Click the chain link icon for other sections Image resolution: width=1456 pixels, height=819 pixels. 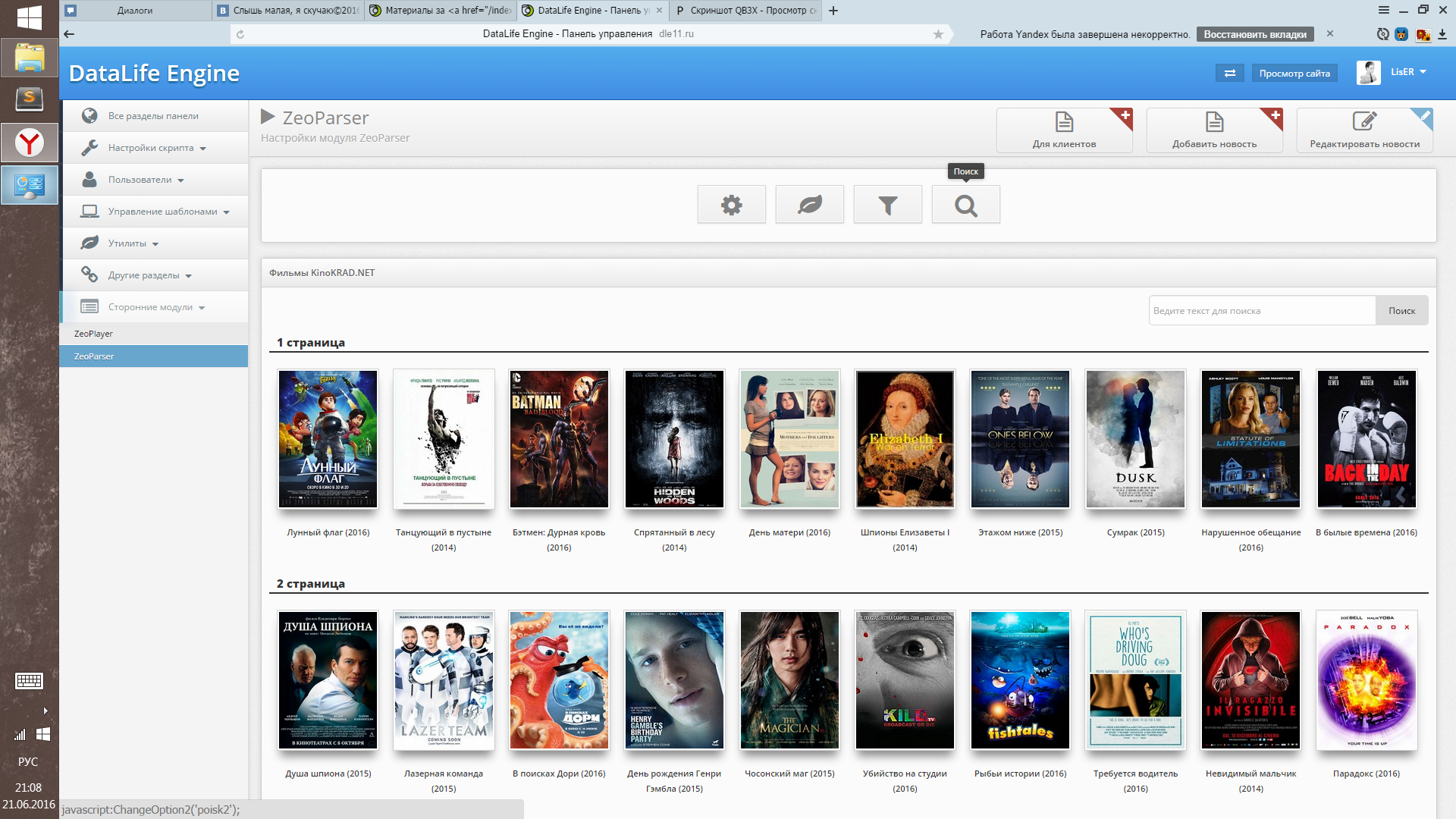coord(89,275)
